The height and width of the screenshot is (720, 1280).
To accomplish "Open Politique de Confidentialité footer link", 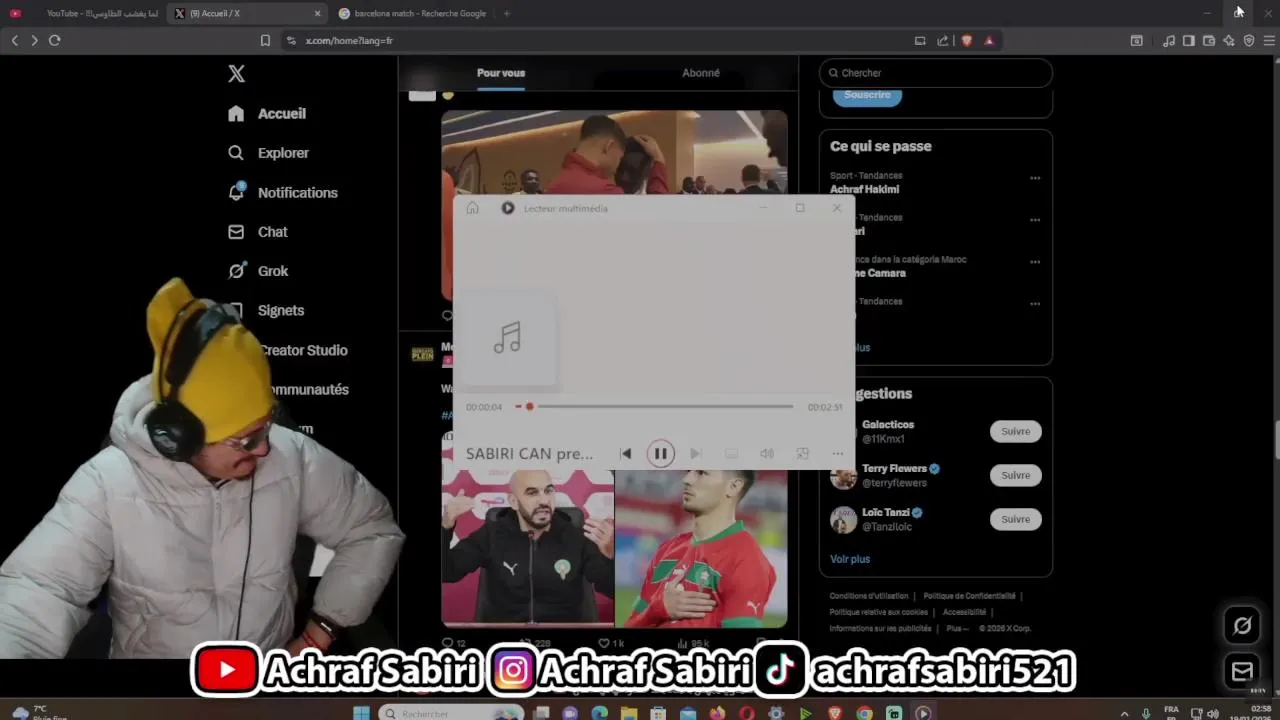I will tap(969, 596).
